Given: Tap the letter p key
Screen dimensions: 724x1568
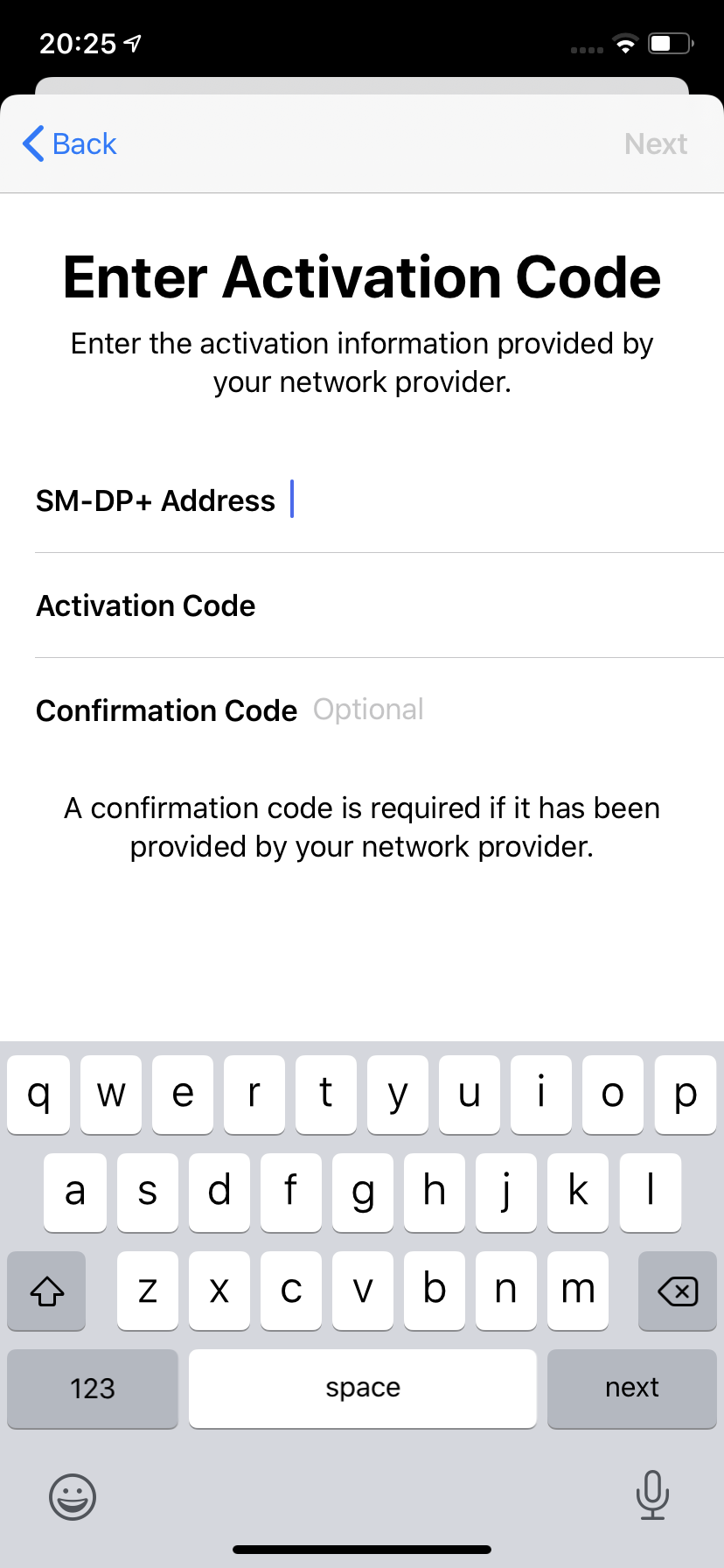Looking at the screenshot, I should (685, 1094).
